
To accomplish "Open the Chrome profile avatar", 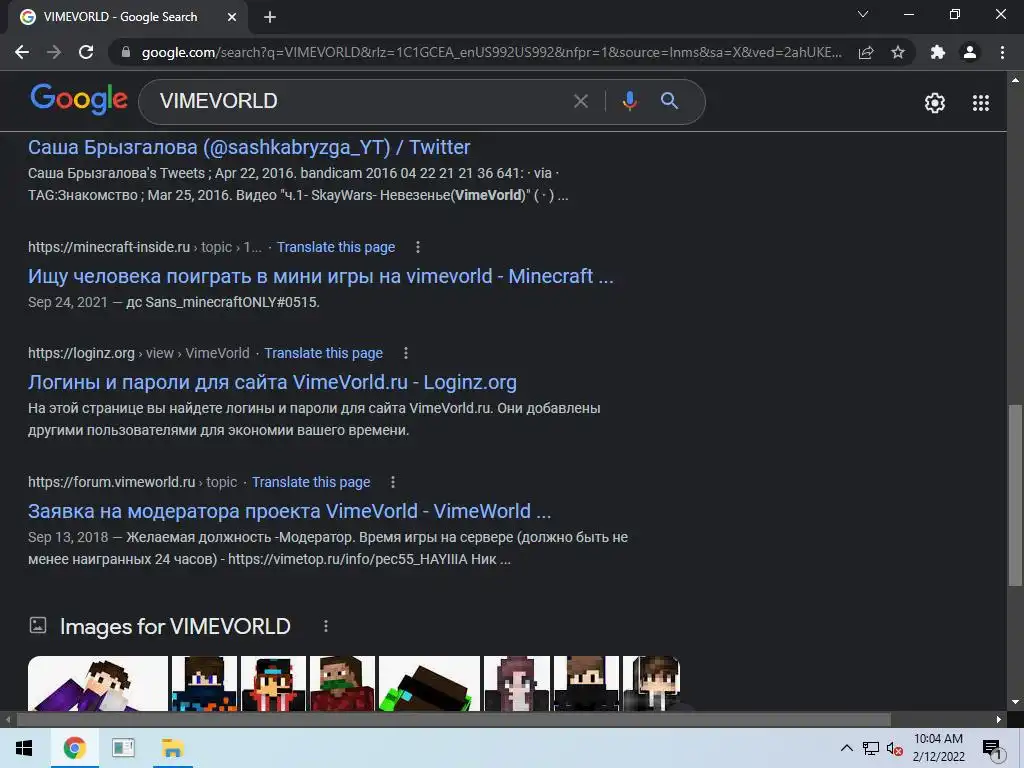I will click(x=970, y=52).
